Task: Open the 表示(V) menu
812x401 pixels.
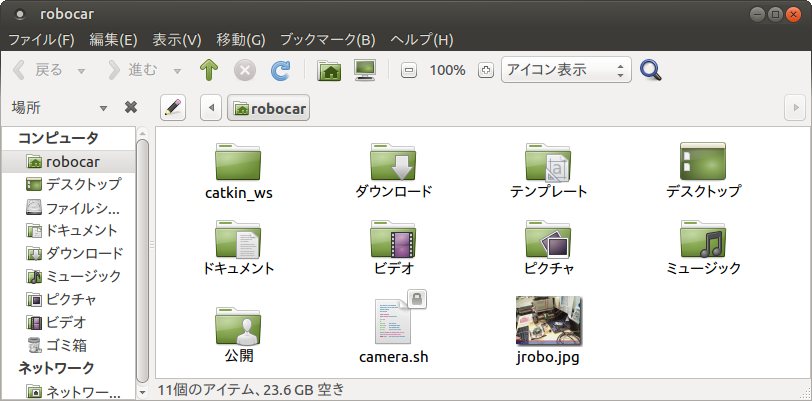Action: coord(177,40)
